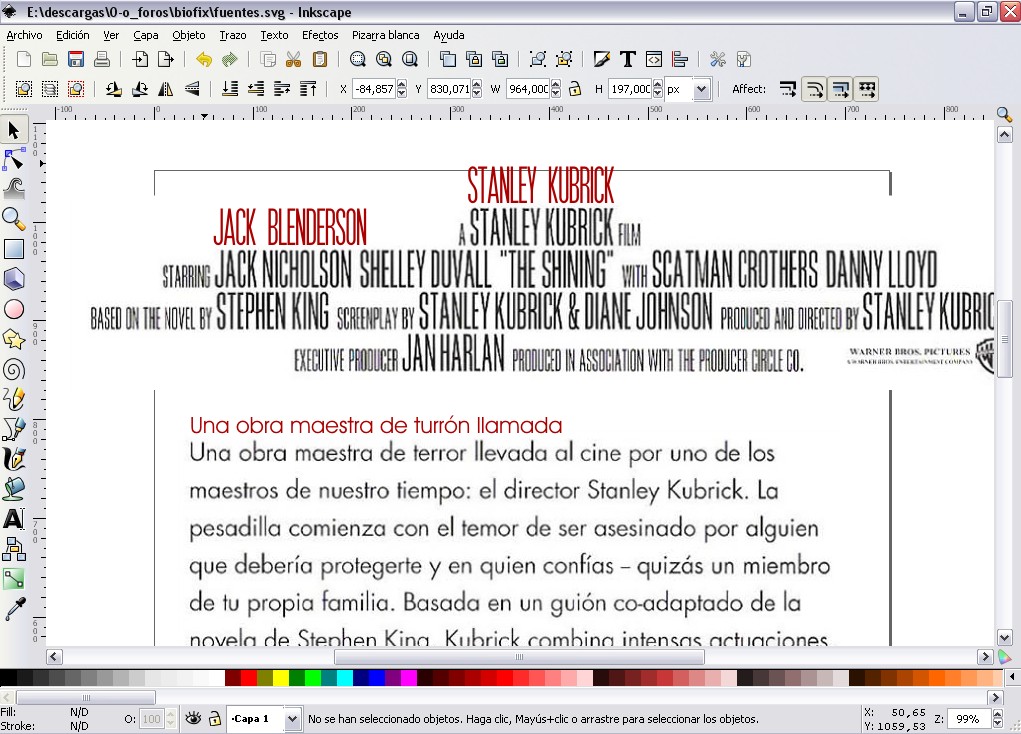Click the zoom percentage field

point(968,719)
